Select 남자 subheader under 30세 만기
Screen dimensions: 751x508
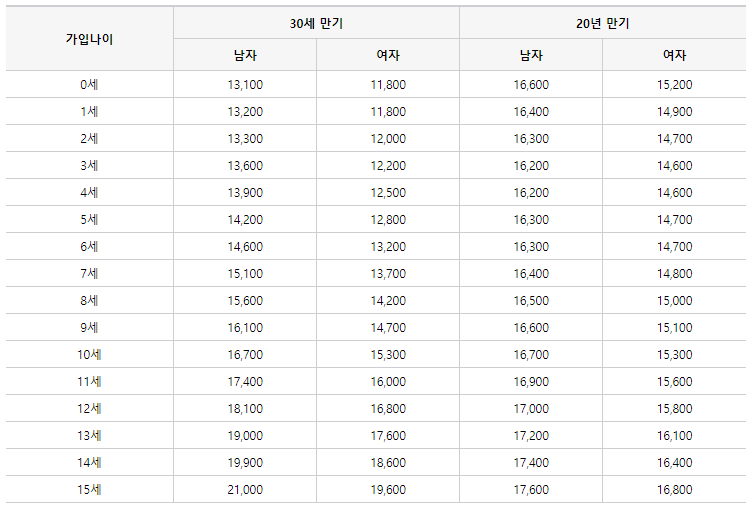coord(245,55)
